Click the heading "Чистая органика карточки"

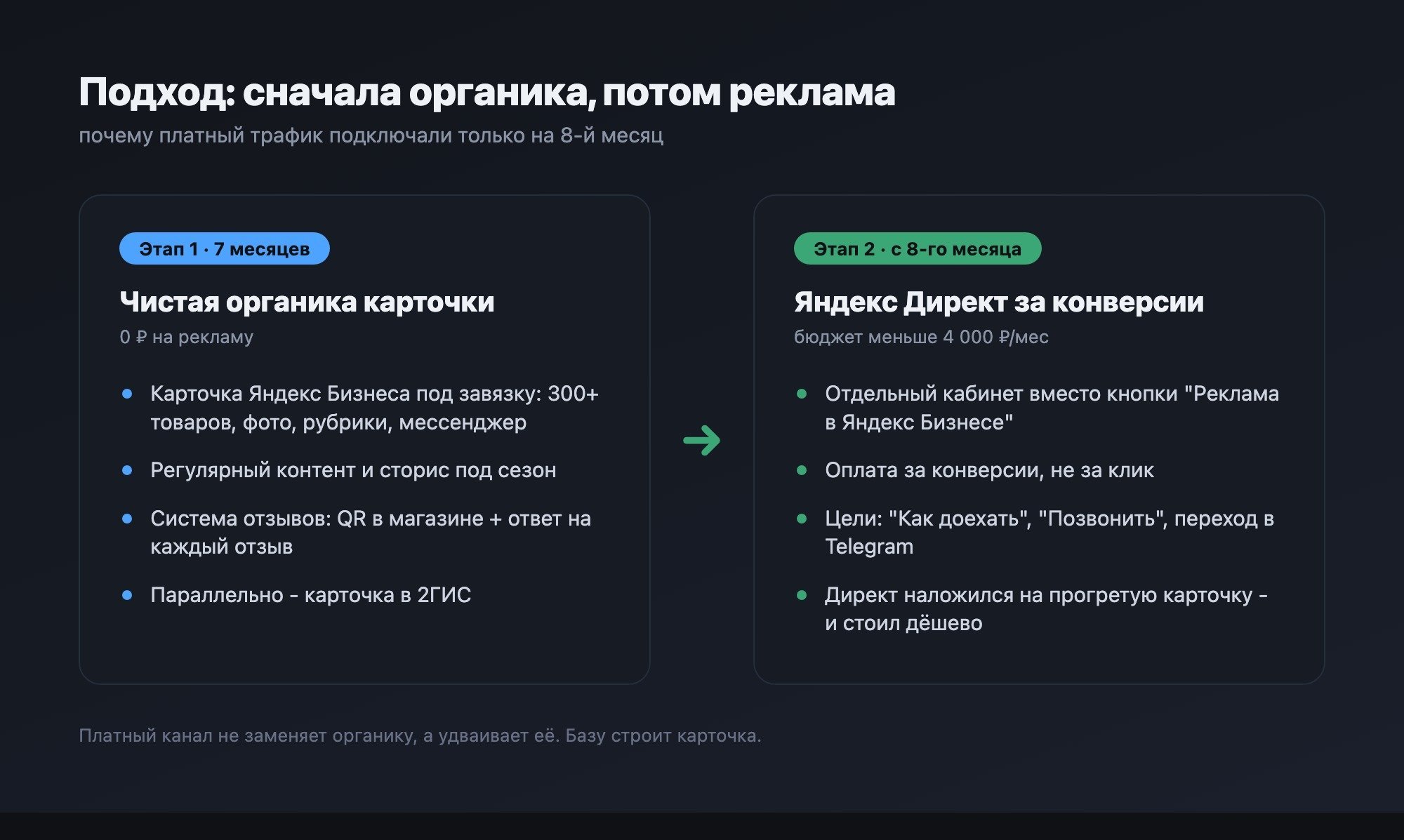point(307,302)
